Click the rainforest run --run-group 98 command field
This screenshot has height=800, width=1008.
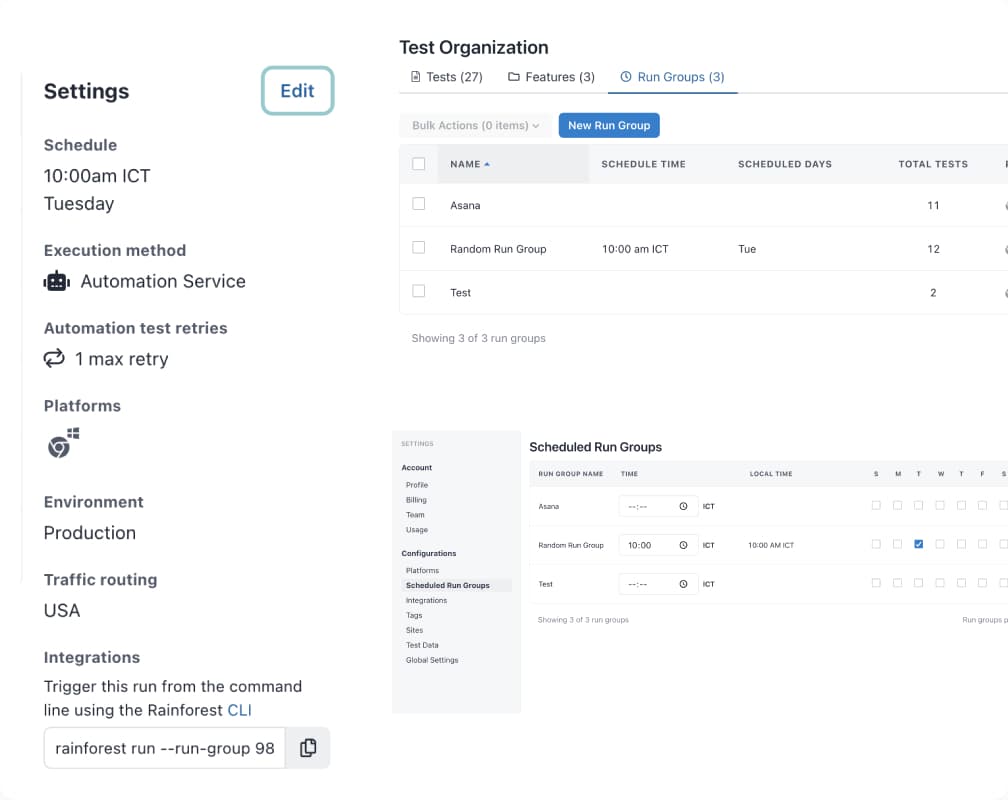(165, 748)
